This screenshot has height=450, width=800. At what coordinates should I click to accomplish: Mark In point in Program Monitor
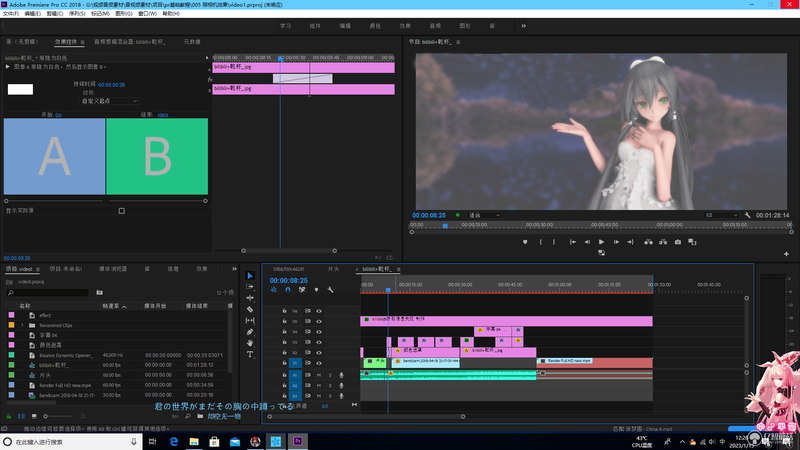point(541,242)
